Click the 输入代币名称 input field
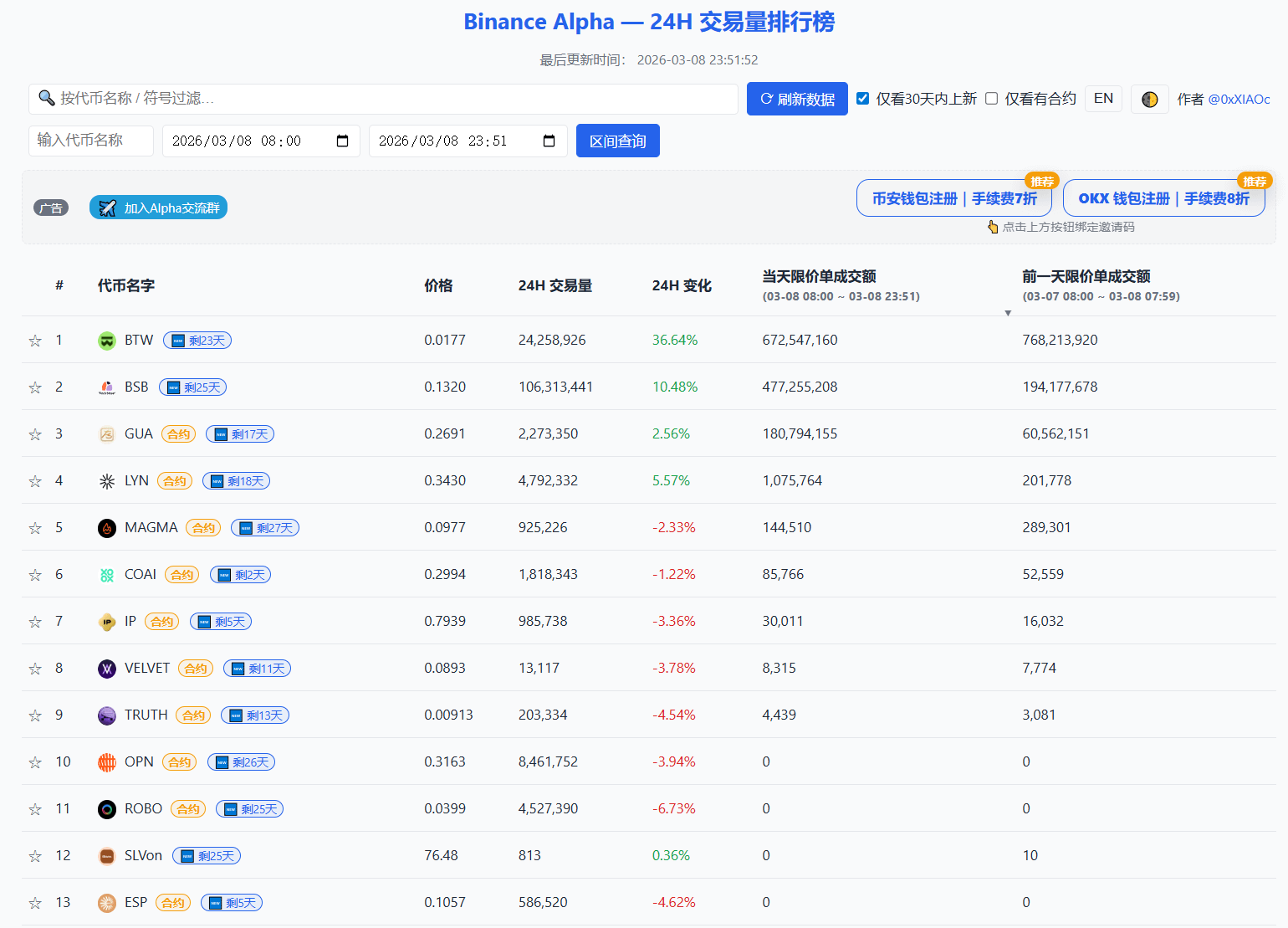Screen dimensions: 1288x928 [91, 141]
